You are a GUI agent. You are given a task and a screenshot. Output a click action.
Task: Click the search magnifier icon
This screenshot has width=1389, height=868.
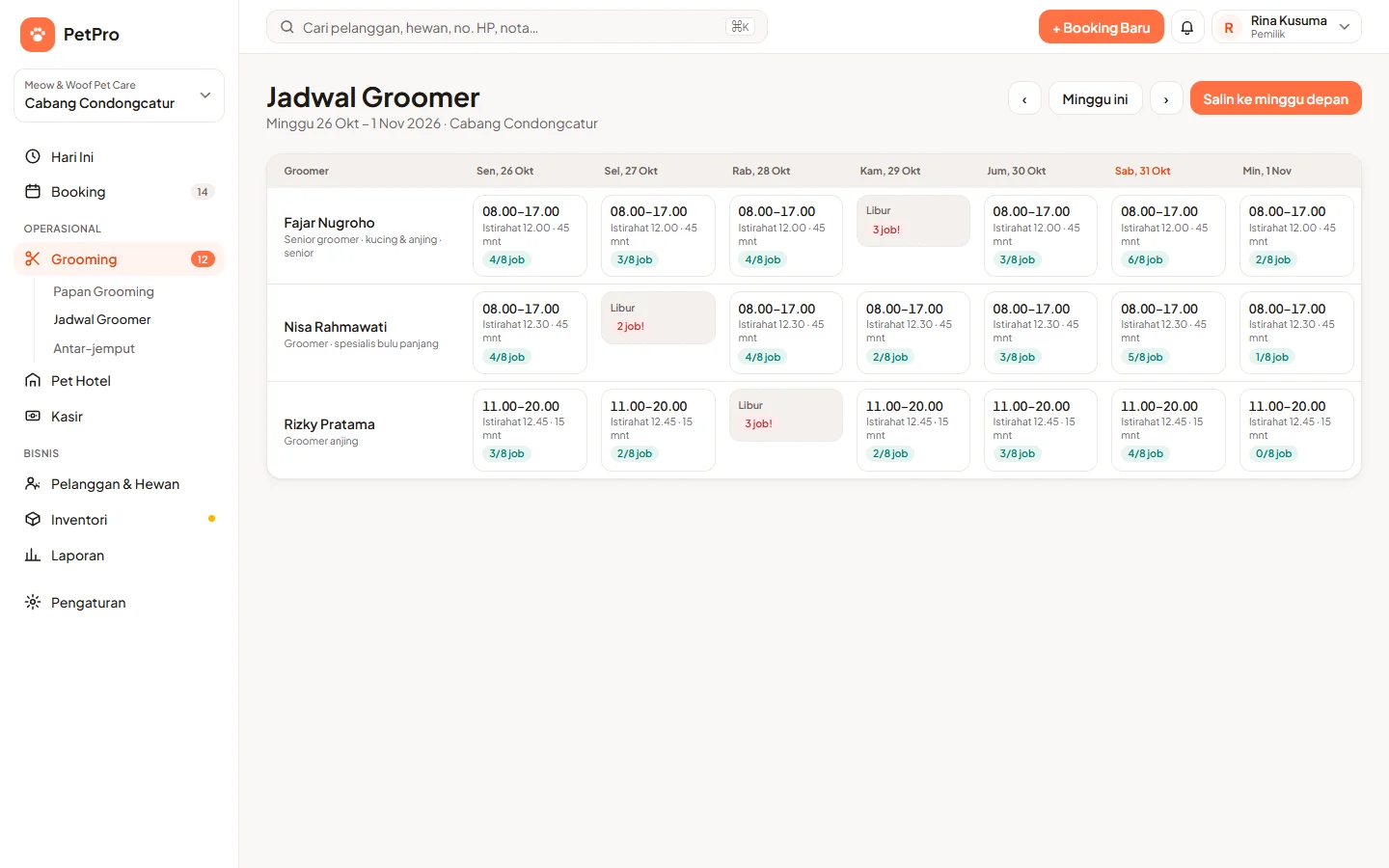287,27
